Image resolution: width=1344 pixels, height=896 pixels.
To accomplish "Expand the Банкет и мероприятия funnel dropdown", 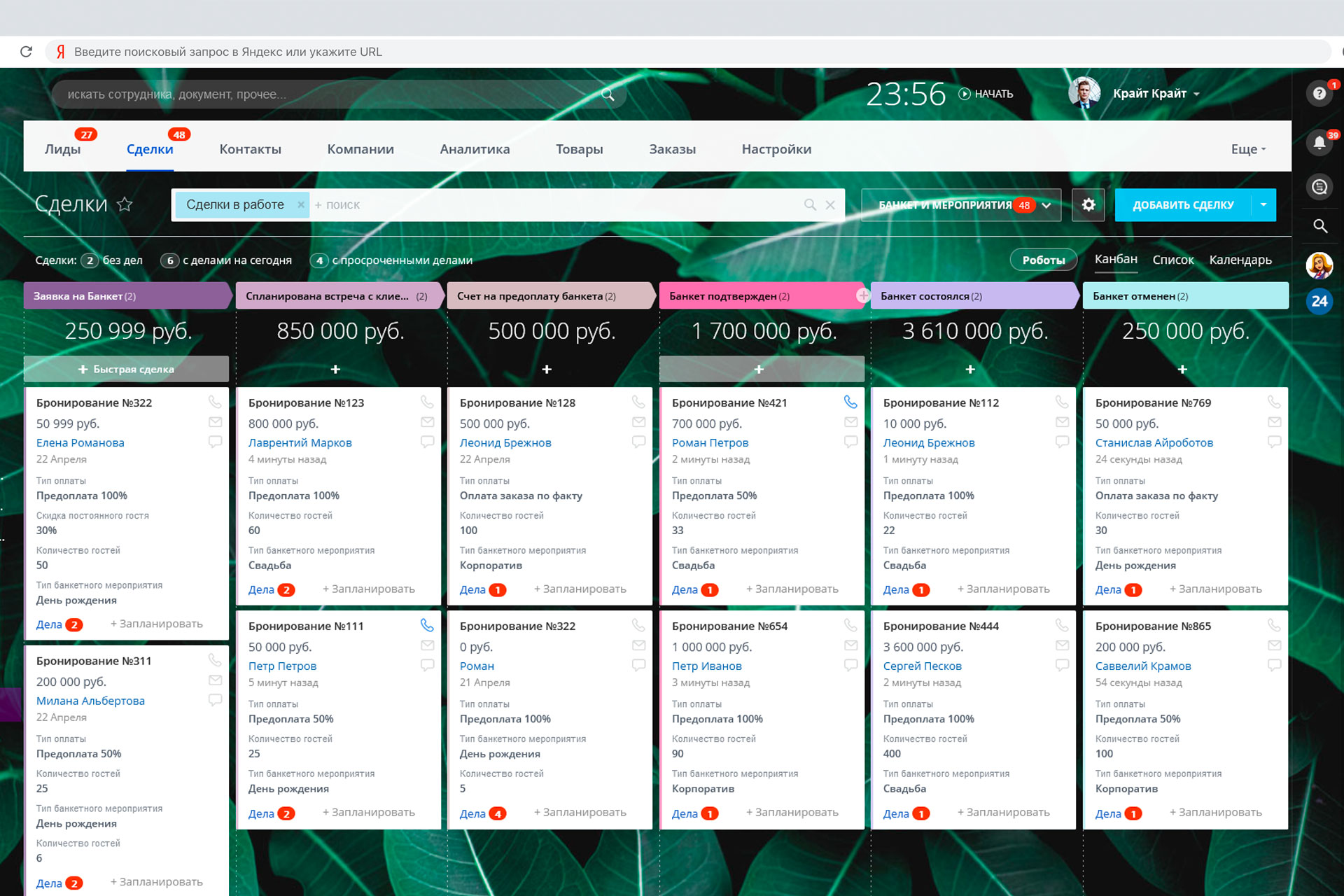I will 1046,205.
